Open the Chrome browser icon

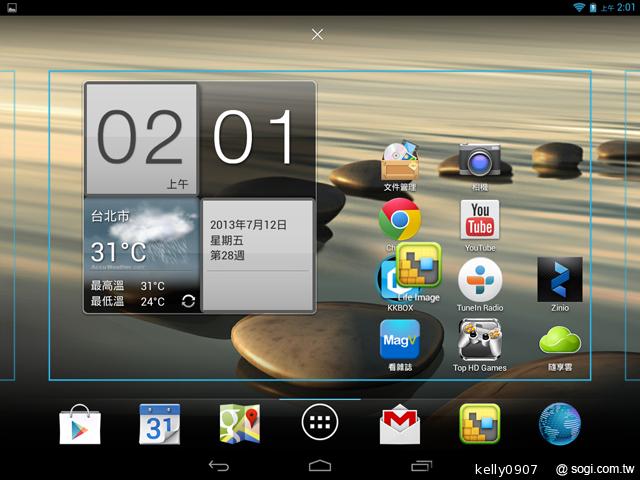tap(400, 220)
